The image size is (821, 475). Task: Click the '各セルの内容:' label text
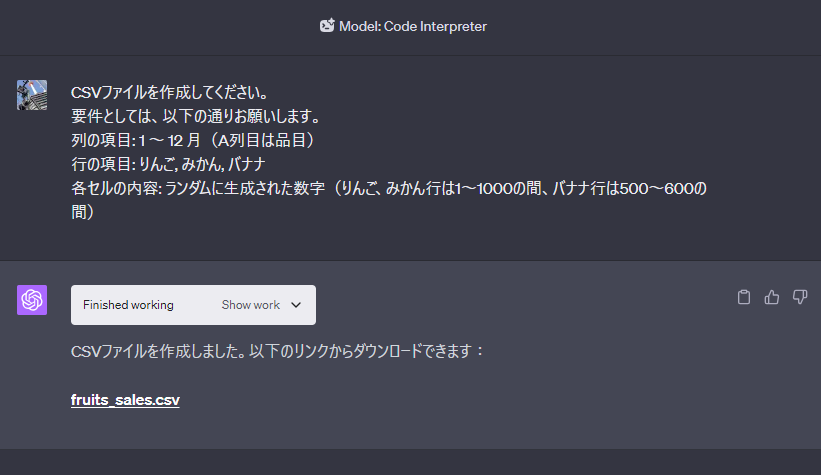pos(117,189)
